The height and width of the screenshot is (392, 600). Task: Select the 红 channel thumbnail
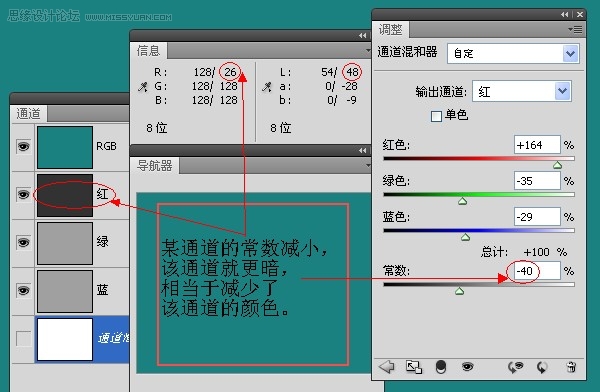point(65,195)
